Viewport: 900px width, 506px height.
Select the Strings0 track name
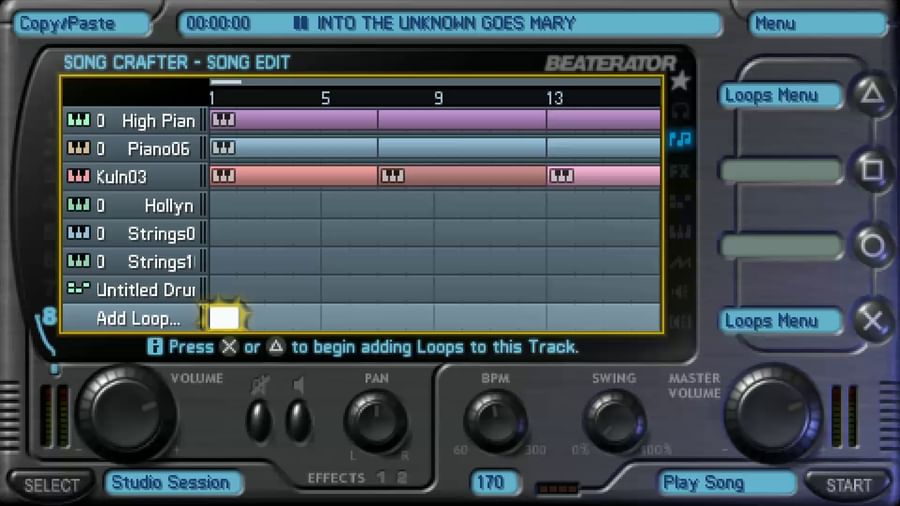pyautogui.click(x=161, y=233)
